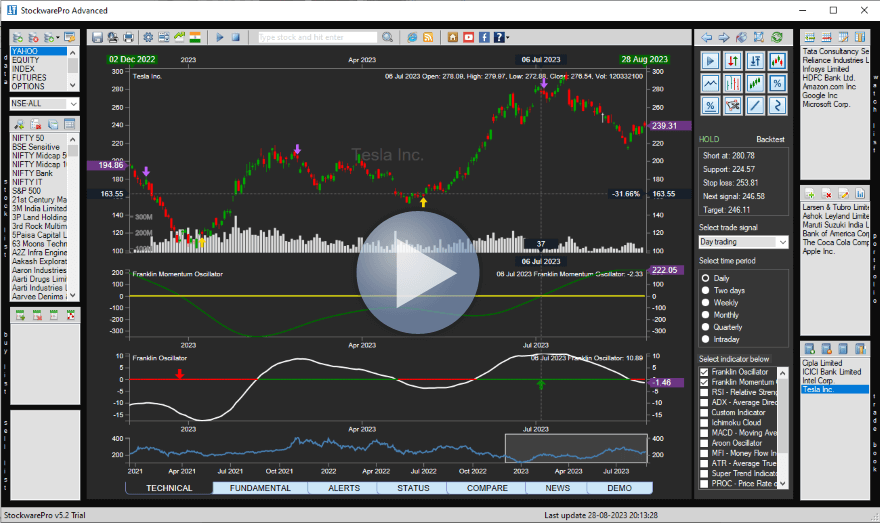880x523 pixels.
Task: Open the Day trading signal dropdown
Action: tap(743, 242)
